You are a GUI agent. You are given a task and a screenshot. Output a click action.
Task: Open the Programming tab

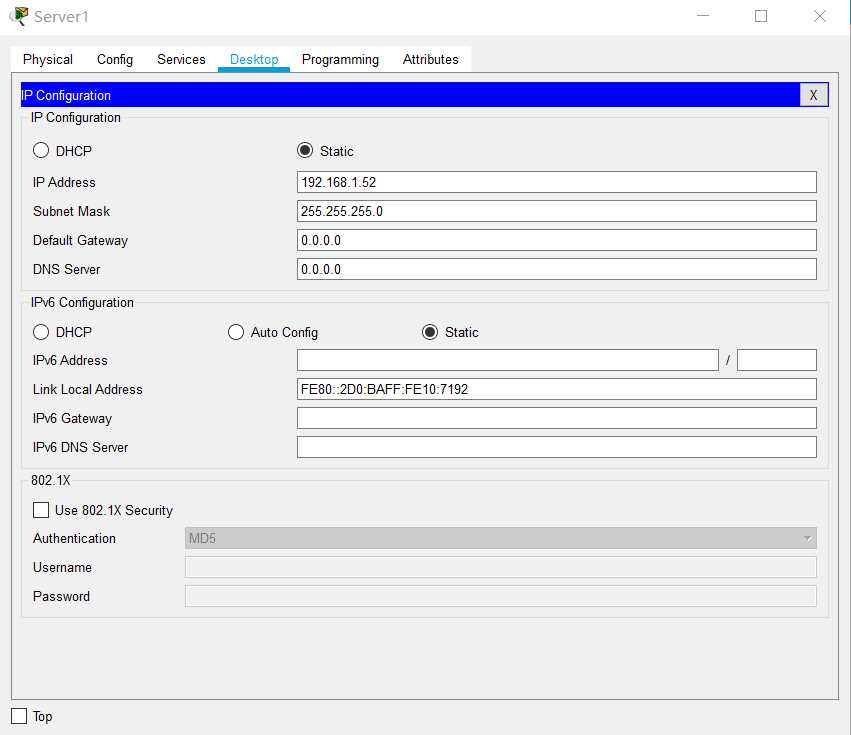340,59
